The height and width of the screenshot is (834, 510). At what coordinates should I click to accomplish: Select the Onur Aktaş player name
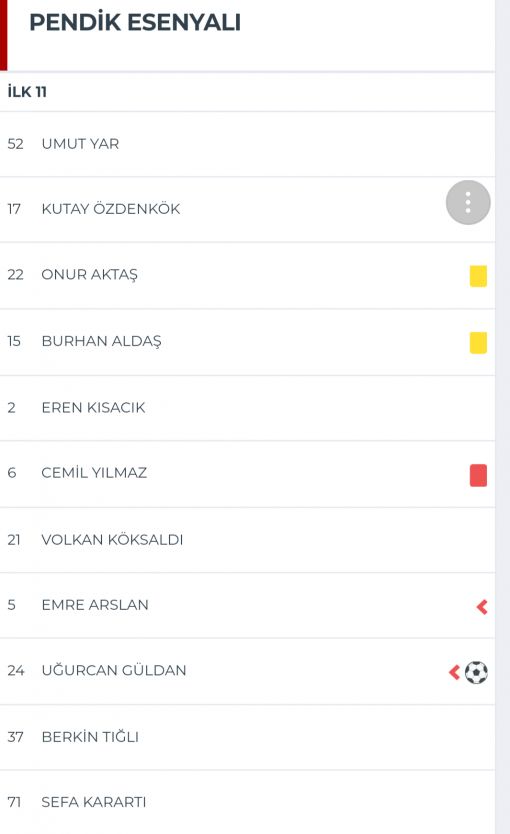point(89,275)
